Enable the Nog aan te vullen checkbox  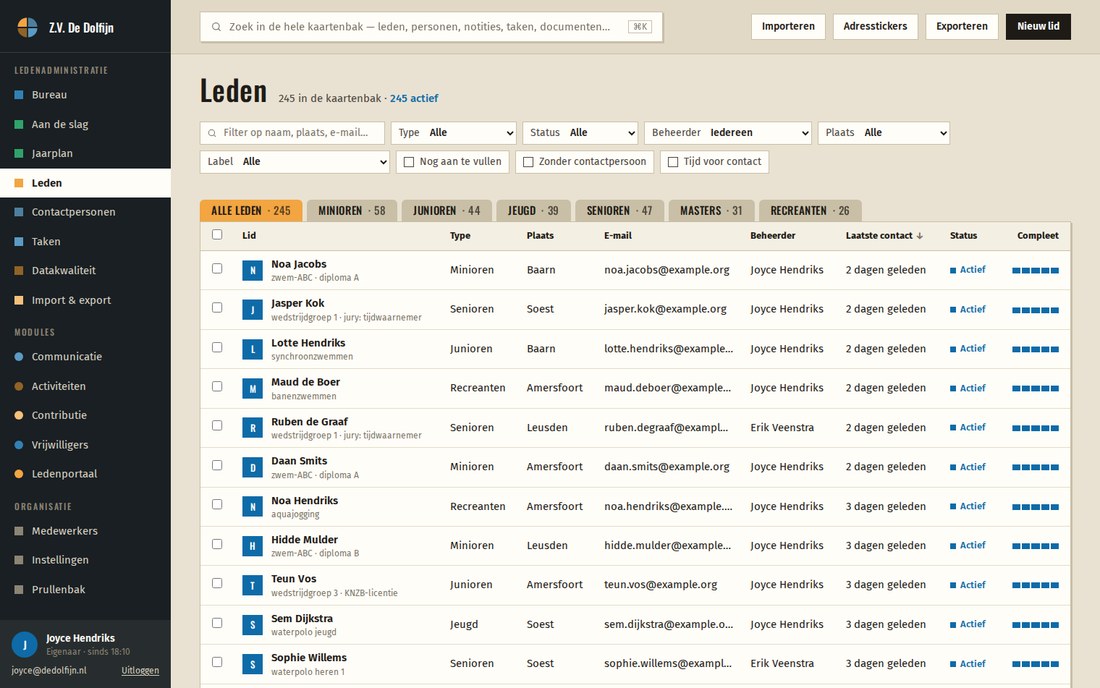pyautogui.click(x=409, y=162)
